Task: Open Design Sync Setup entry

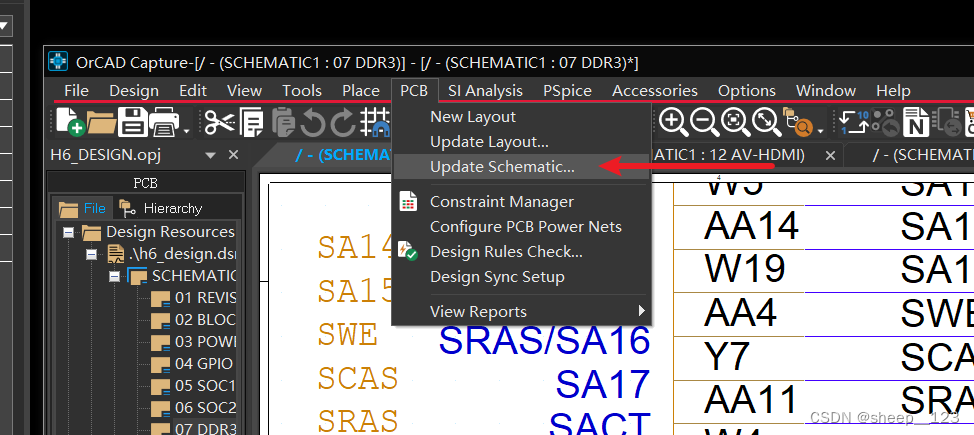Action: (x=522, y=277)
